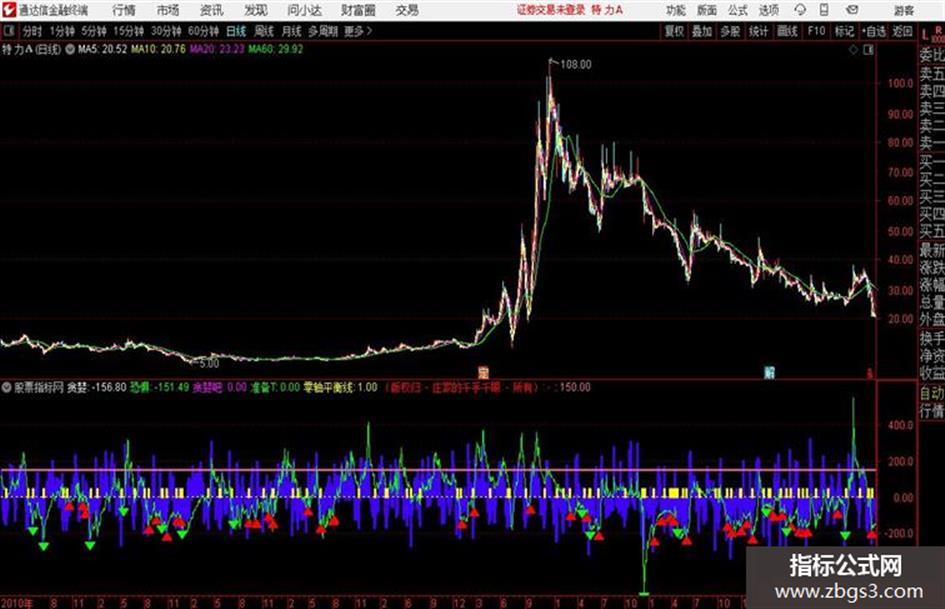Viewport: 945px width, 609px height.
Task: Click the 贪婪: -156.80 indicator value
Action: (96, 387)
